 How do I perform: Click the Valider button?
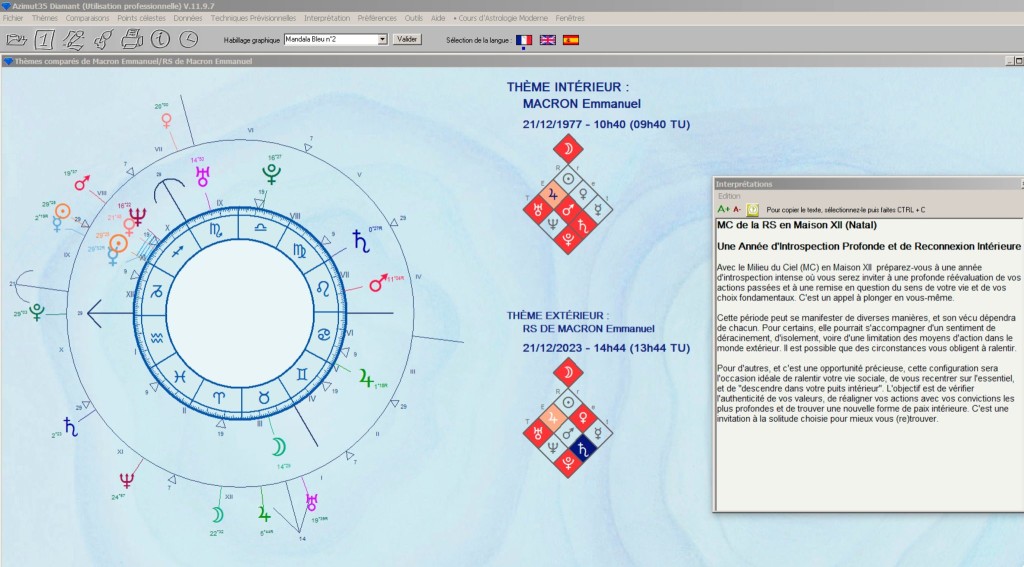(407, 39)
